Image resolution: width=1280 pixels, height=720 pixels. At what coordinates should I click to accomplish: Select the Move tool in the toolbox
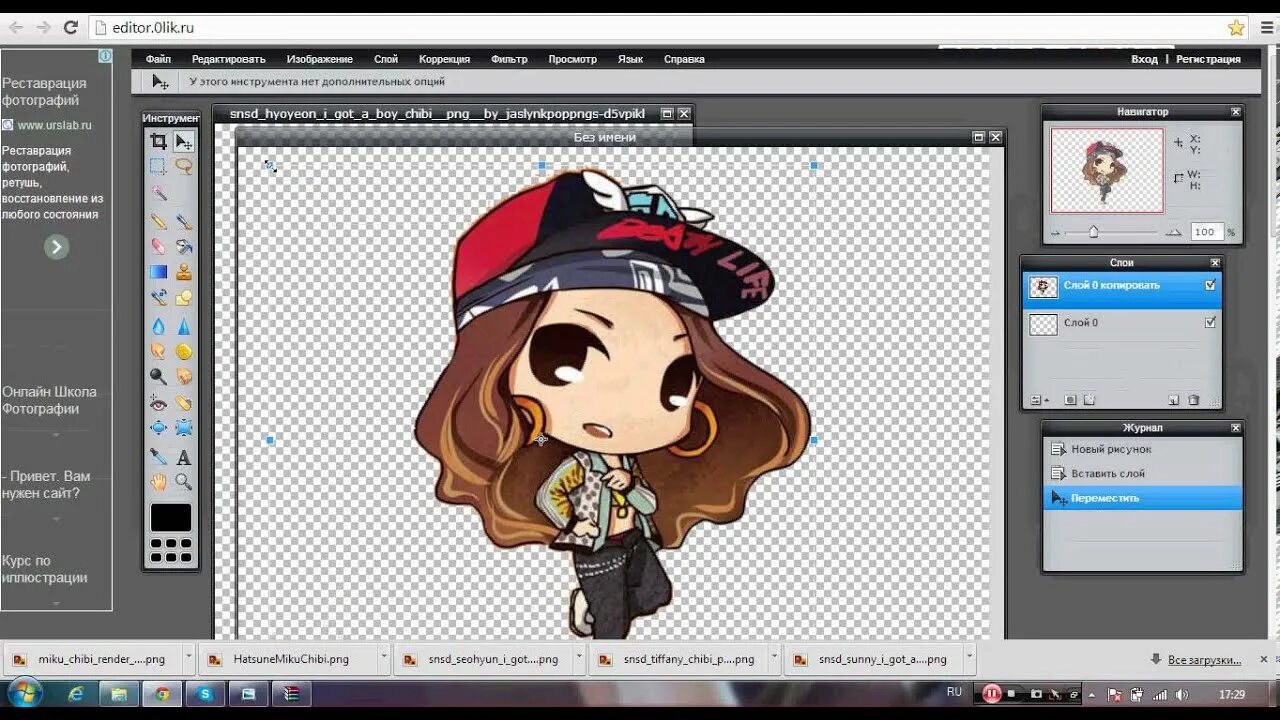(x=184, y=141)
